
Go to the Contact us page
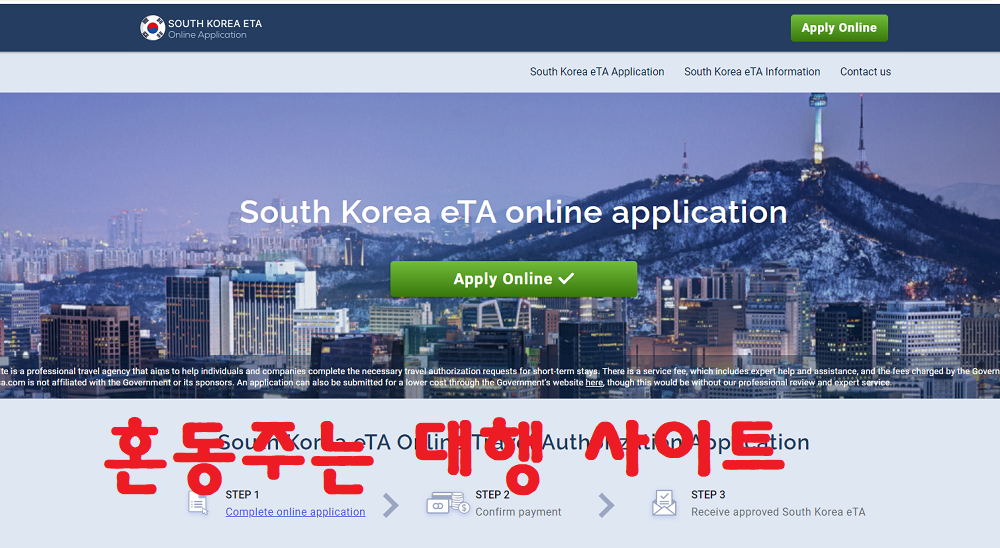point(865,72)
